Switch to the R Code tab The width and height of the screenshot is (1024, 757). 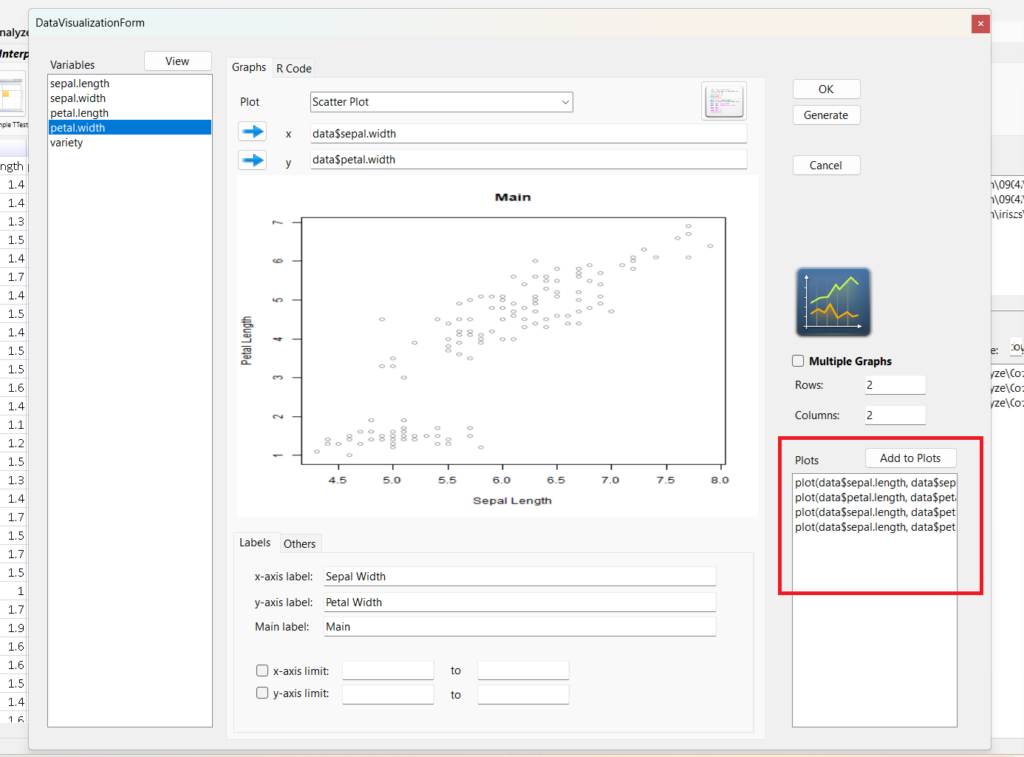(294, 68)
